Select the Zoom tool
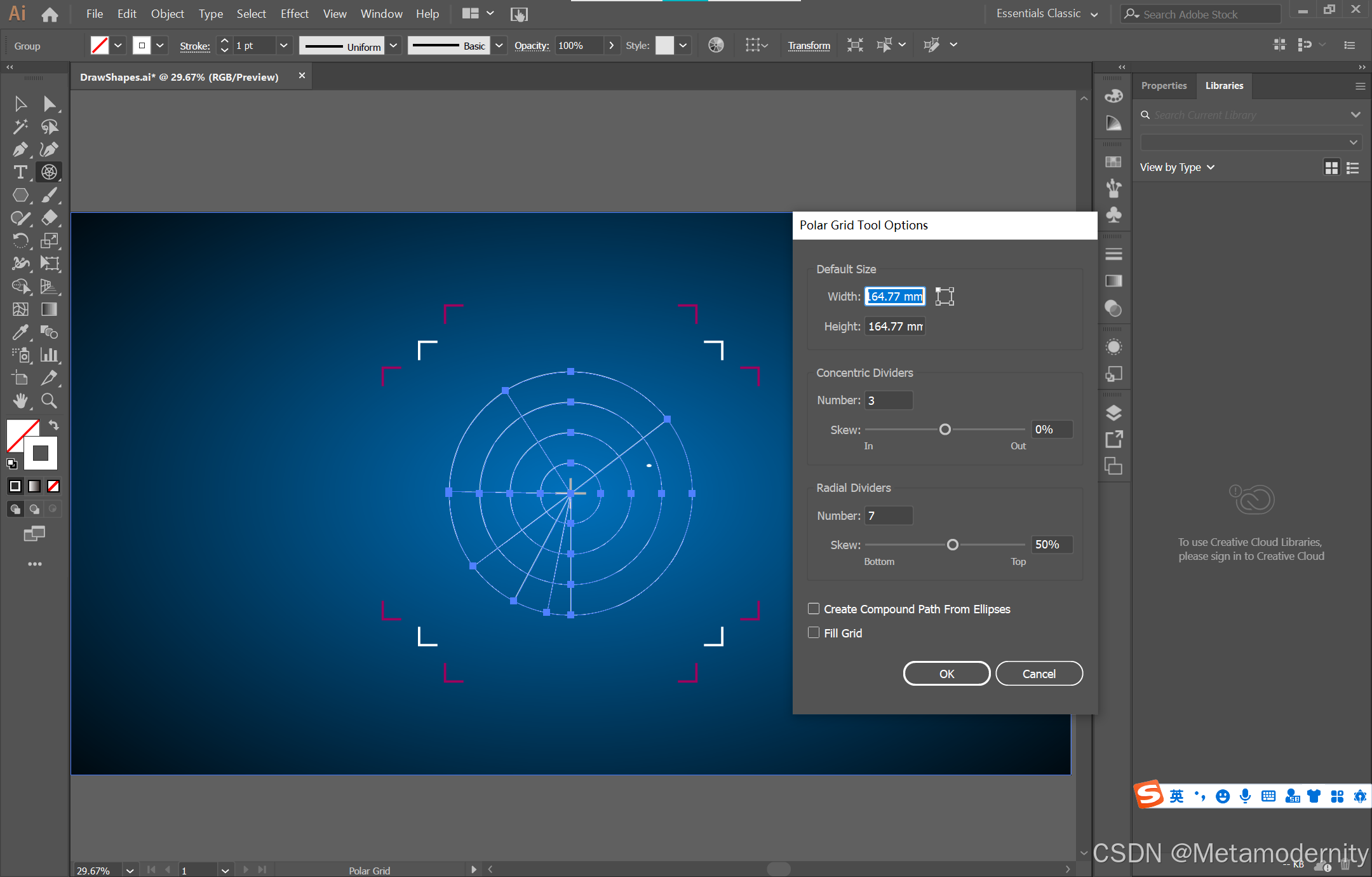This screenshot has height=877, width=1372. click(49, 401)
